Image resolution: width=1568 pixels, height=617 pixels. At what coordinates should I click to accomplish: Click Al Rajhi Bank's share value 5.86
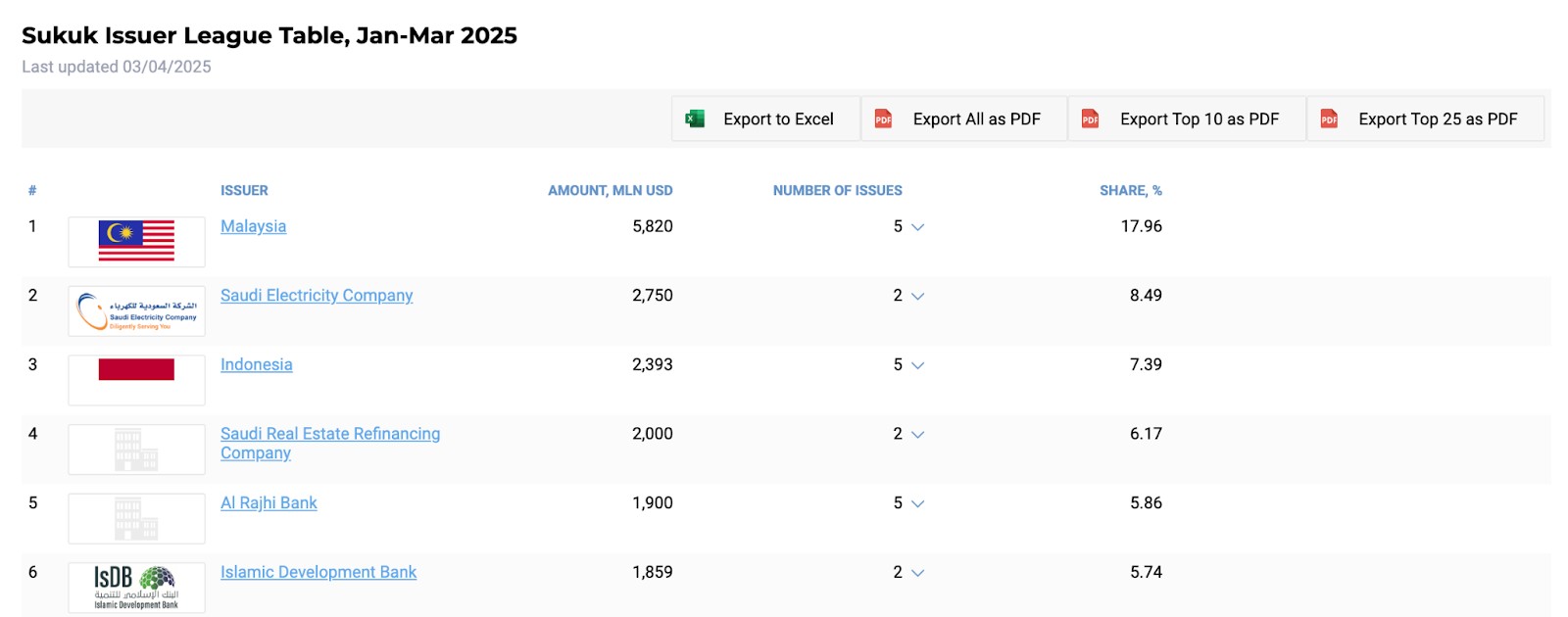pyautogui.click(x=1146, y=502)
